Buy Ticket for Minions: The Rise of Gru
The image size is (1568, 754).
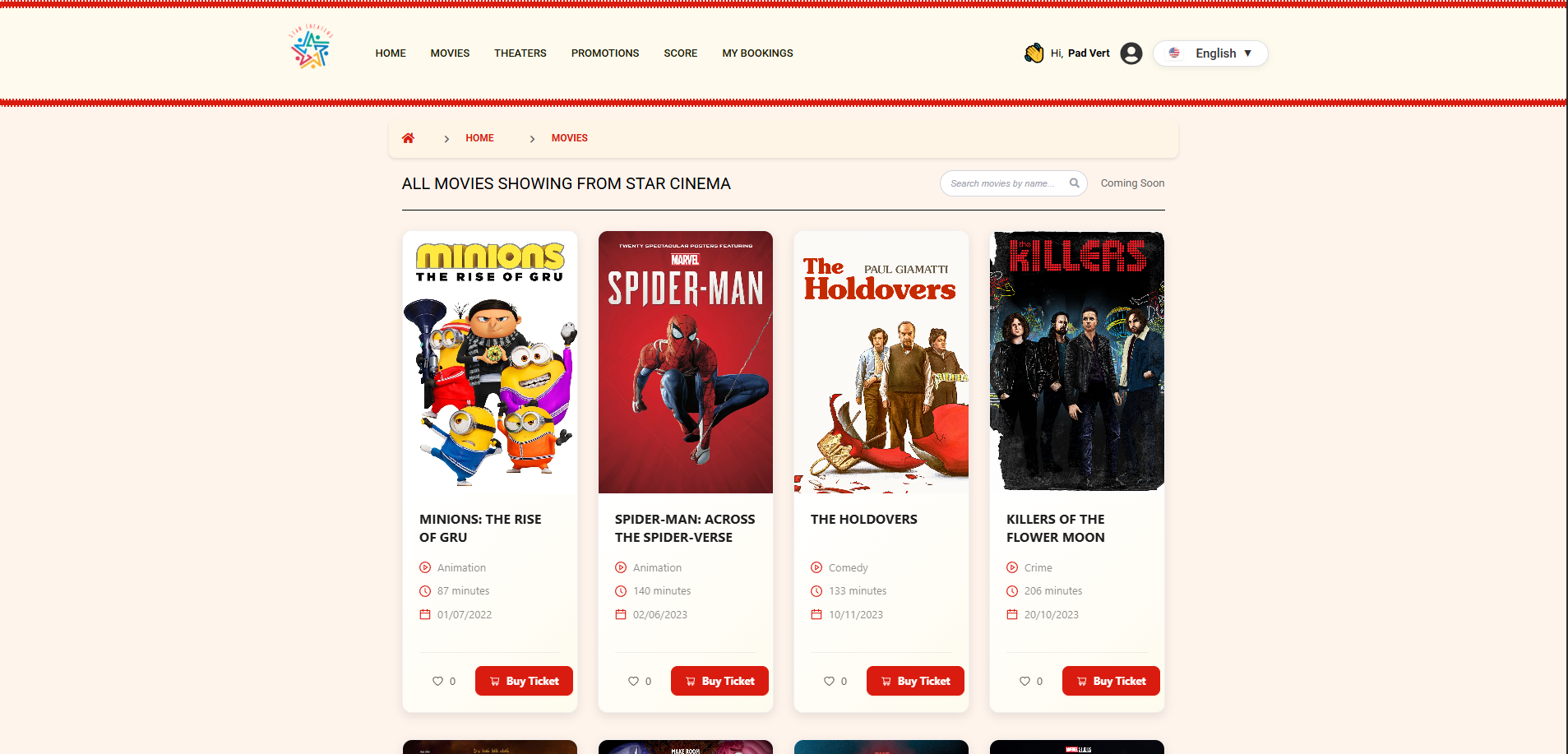[524, 681]
